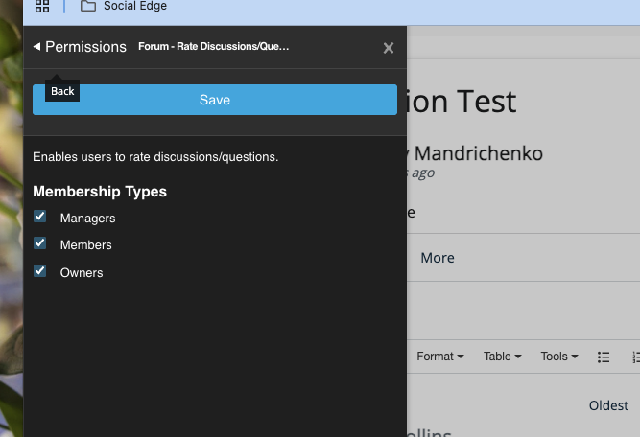Screen dimensions: 640x437
Task: Select the More tab
Action: (x=437, y=258)
